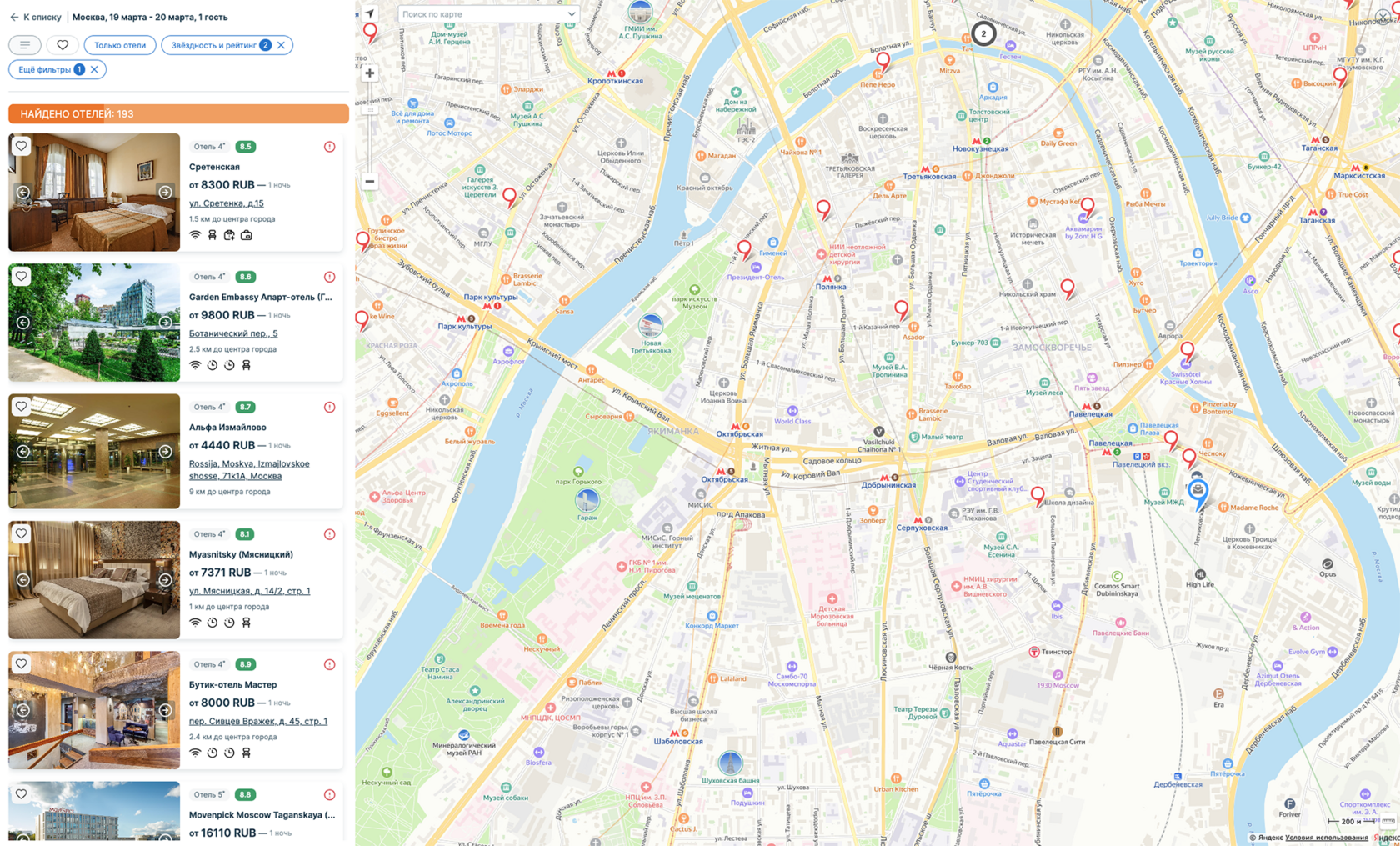Show previous photo of Garden Embassy
Viewport: 1400px width, 846px height.
pos(23,323)
